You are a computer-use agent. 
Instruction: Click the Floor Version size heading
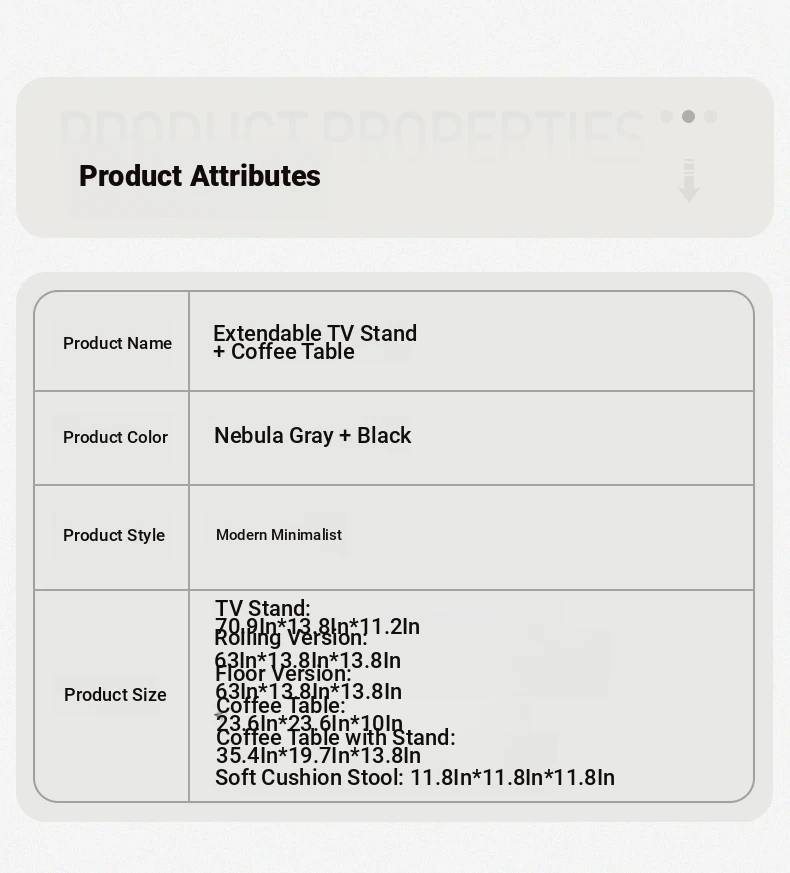click(x=283, y=674)
